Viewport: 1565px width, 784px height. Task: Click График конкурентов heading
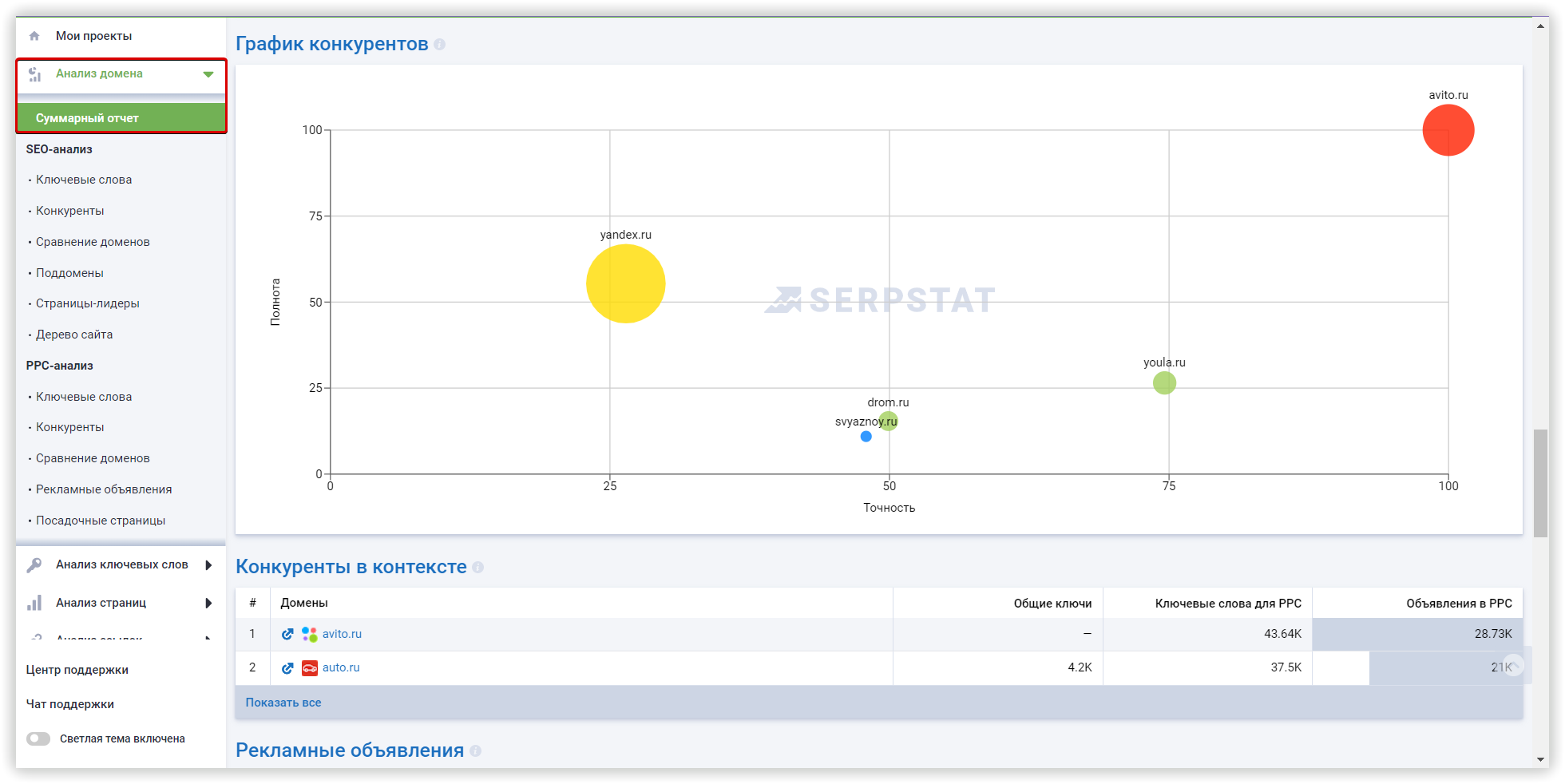click(332, 44)
